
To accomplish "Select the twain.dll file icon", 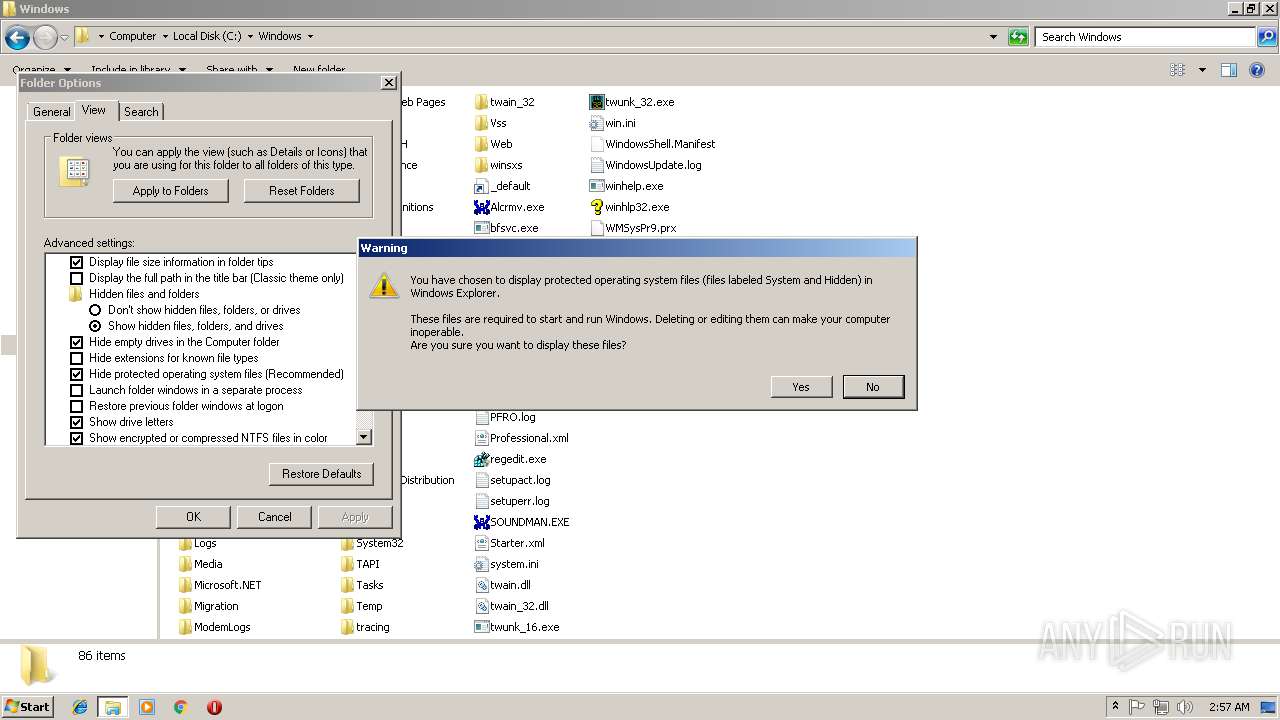I will pyautogui.click(x=481, y=585).
